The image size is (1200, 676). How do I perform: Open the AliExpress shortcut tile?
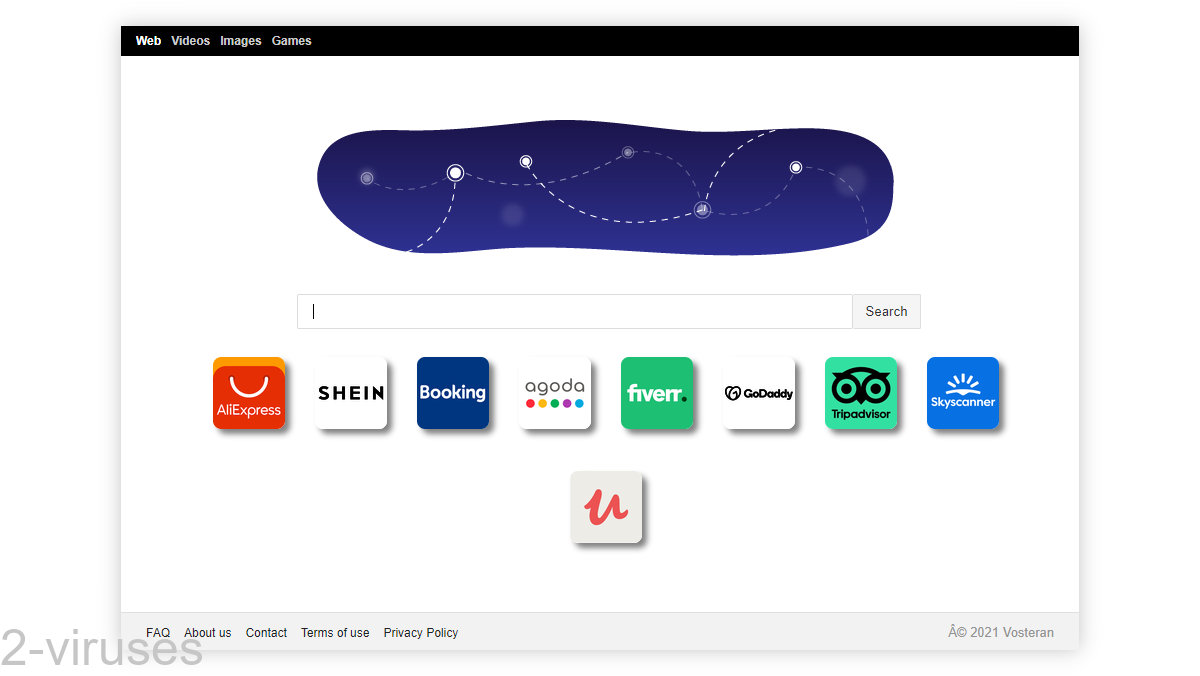[249, 393]
